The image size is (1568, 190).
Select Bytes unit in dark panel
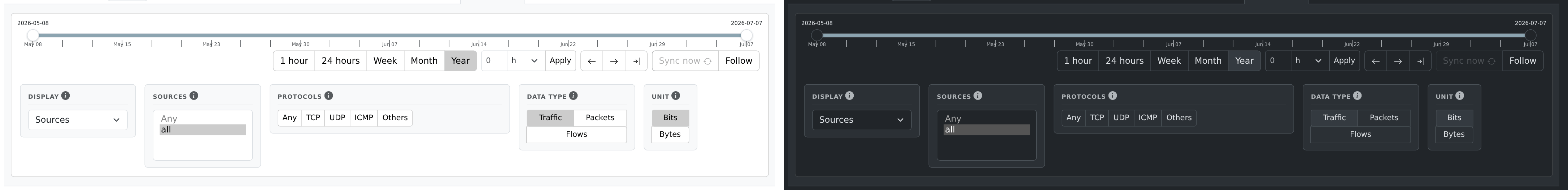click(1454, 134)
